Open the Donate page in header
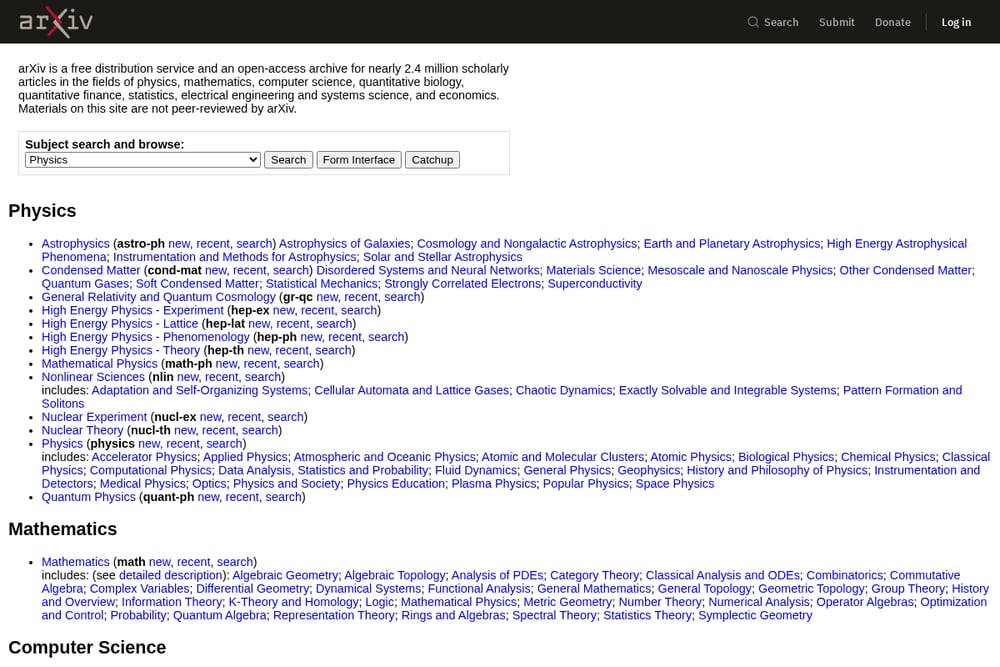1000x667 pixels. 892,22
